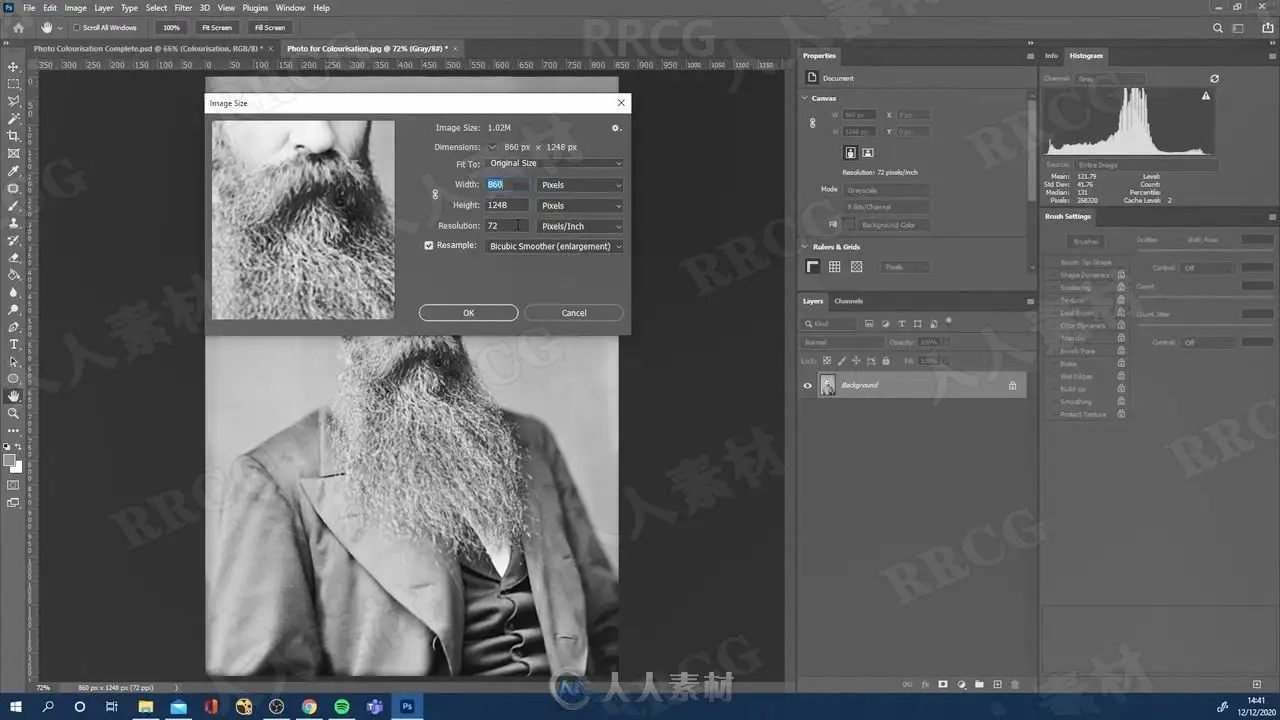
Task: Open the Resample method dropdown
Action: [554, 246]
